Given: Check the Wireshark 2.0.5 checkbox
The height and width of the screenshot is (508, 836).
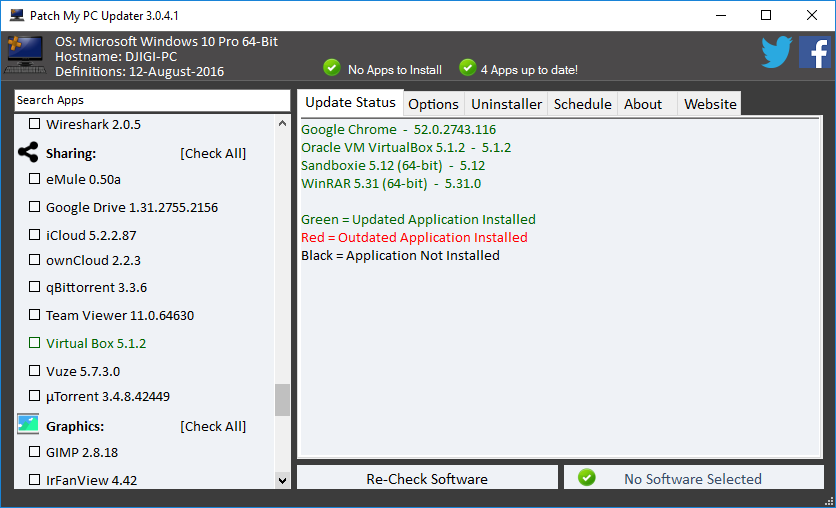Looking at the screenshot, I should 35,124.
